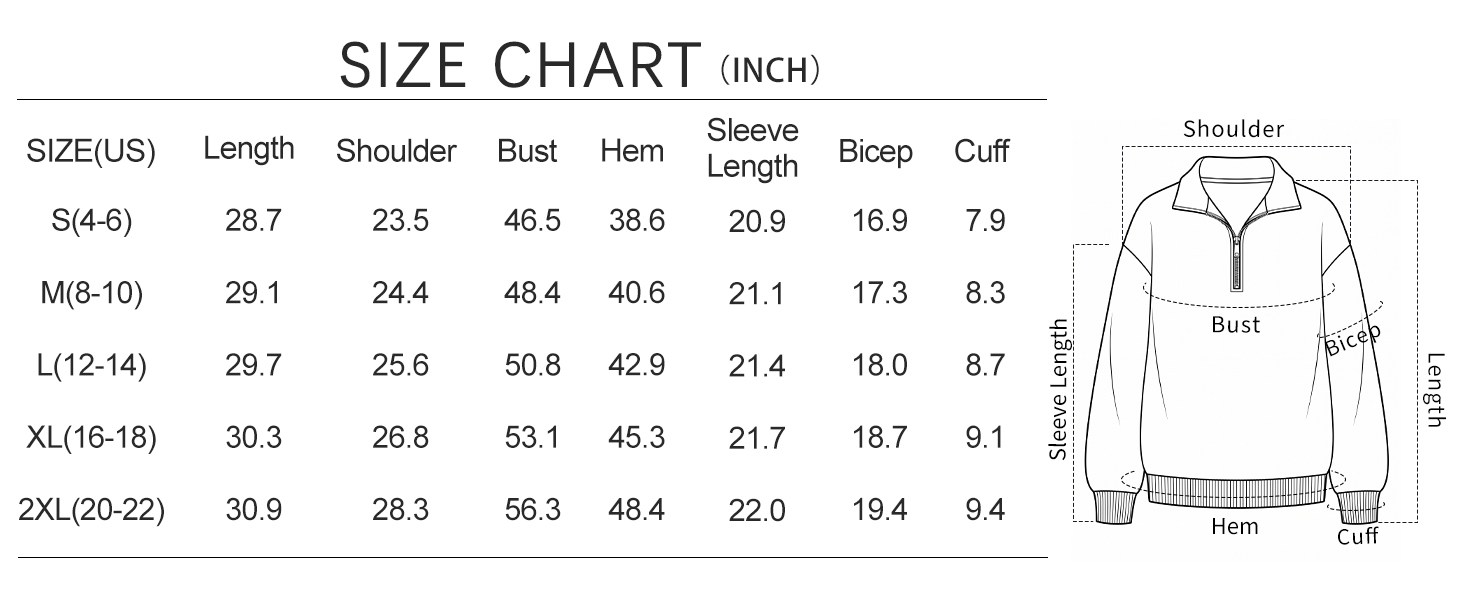Select the S(4-6) size row label
Screen dimensions: 1464x600
91,221
